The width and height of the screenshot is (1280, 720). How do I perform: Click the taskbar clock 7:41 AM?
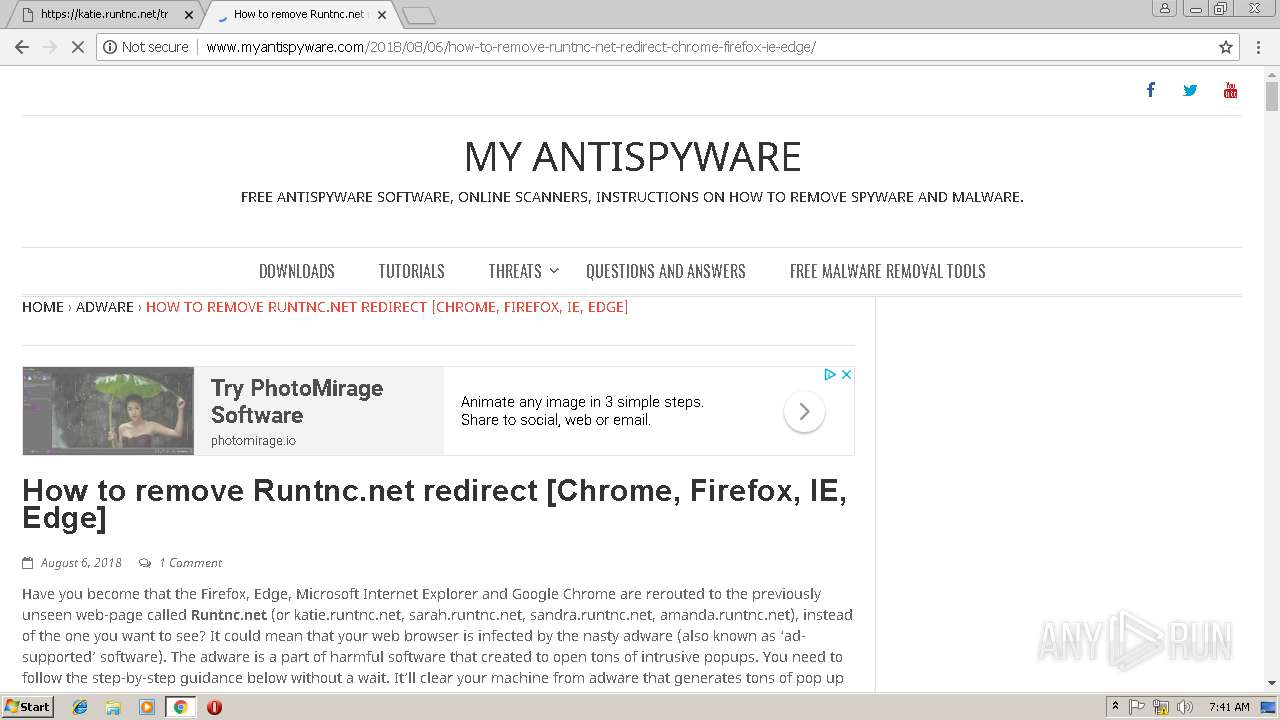[1229, 707]
